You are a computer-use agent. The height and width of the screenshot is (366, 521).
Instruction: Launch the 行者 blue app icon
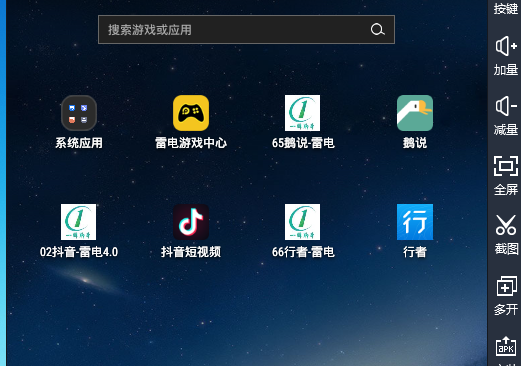point(415,222)
